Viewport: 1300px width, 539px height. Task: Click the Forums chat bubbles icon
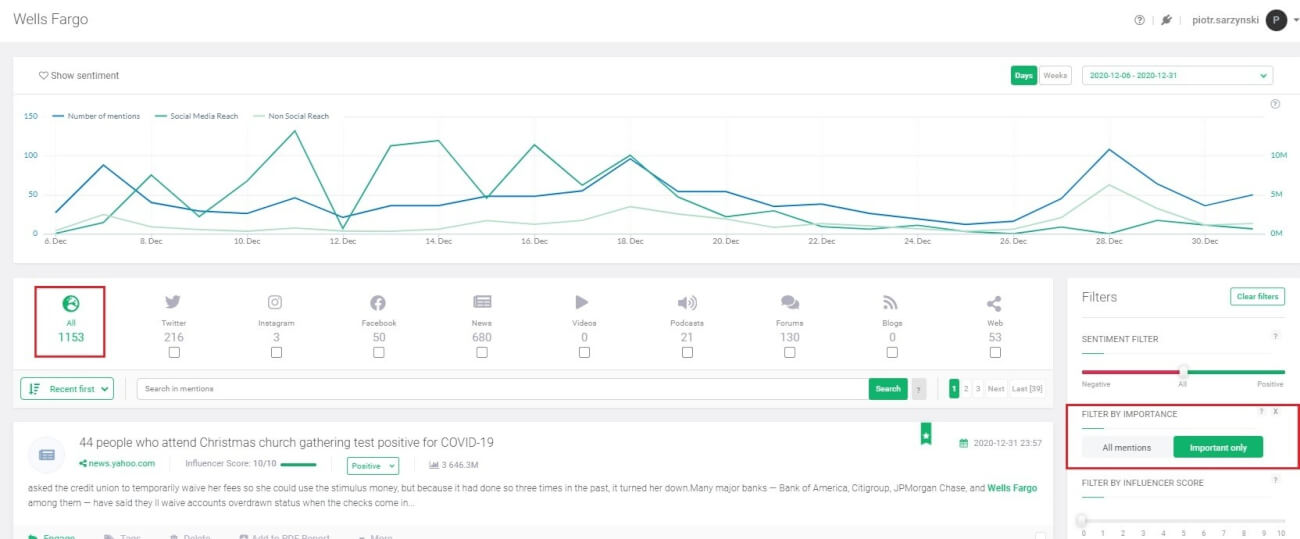click(790, 303)
